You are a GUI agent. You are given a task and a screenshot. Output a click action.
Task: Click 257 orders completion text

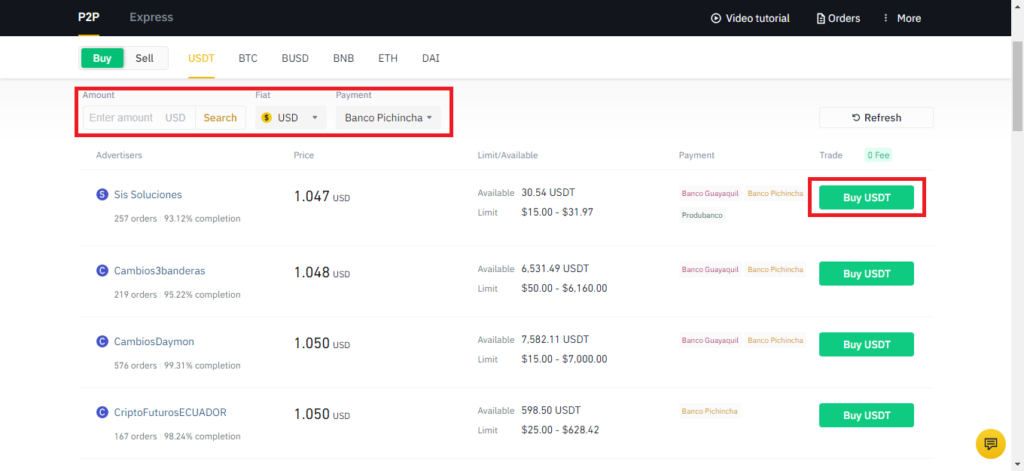(x=177, y=218)
